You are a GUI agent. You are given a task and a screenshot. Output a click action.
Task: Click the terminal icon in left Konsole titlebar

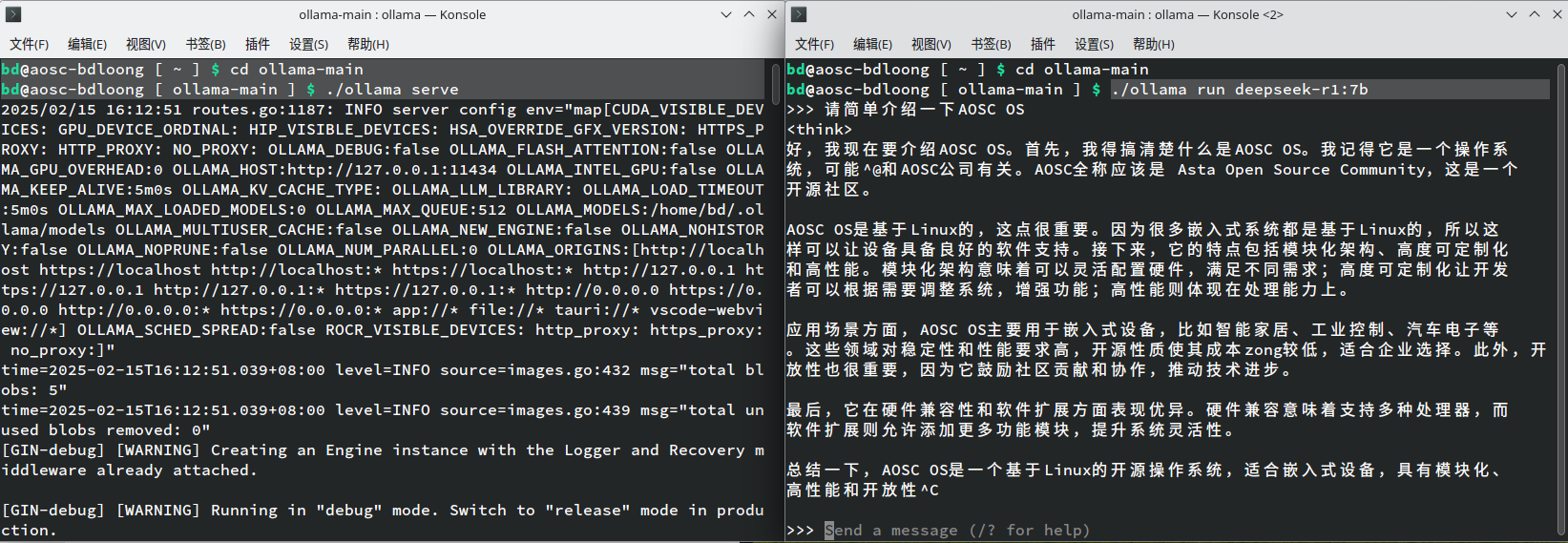13,14
